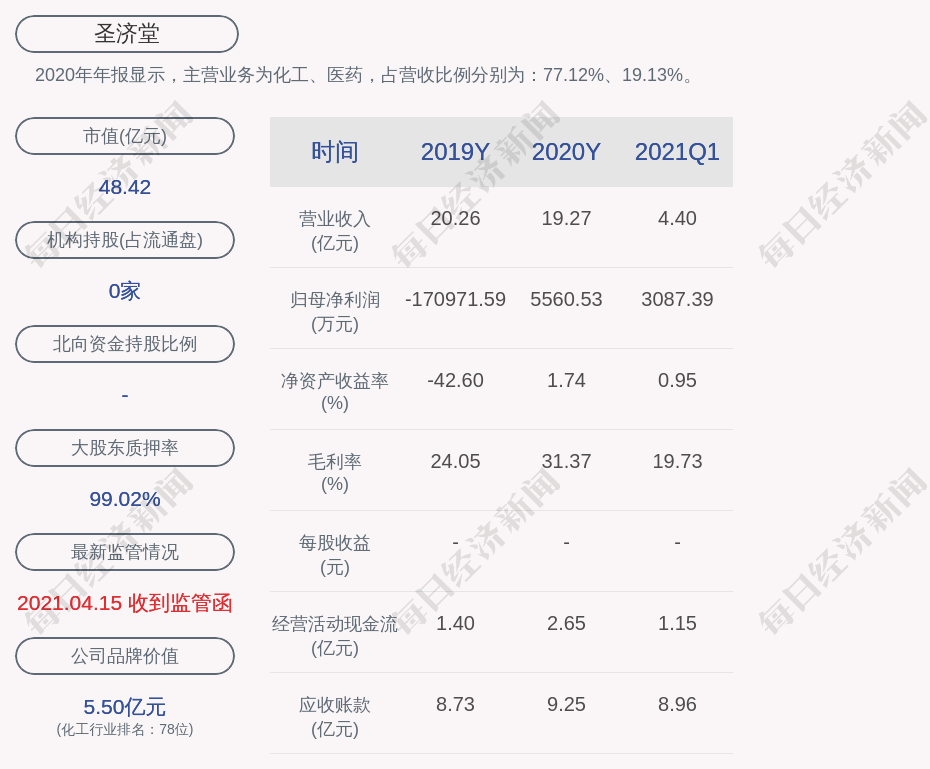Image resolution: width=930 pixels, height=769 pixels.
Task: Select revenue value 20.26
Action: pyautogui.click(x=456, y=218)
